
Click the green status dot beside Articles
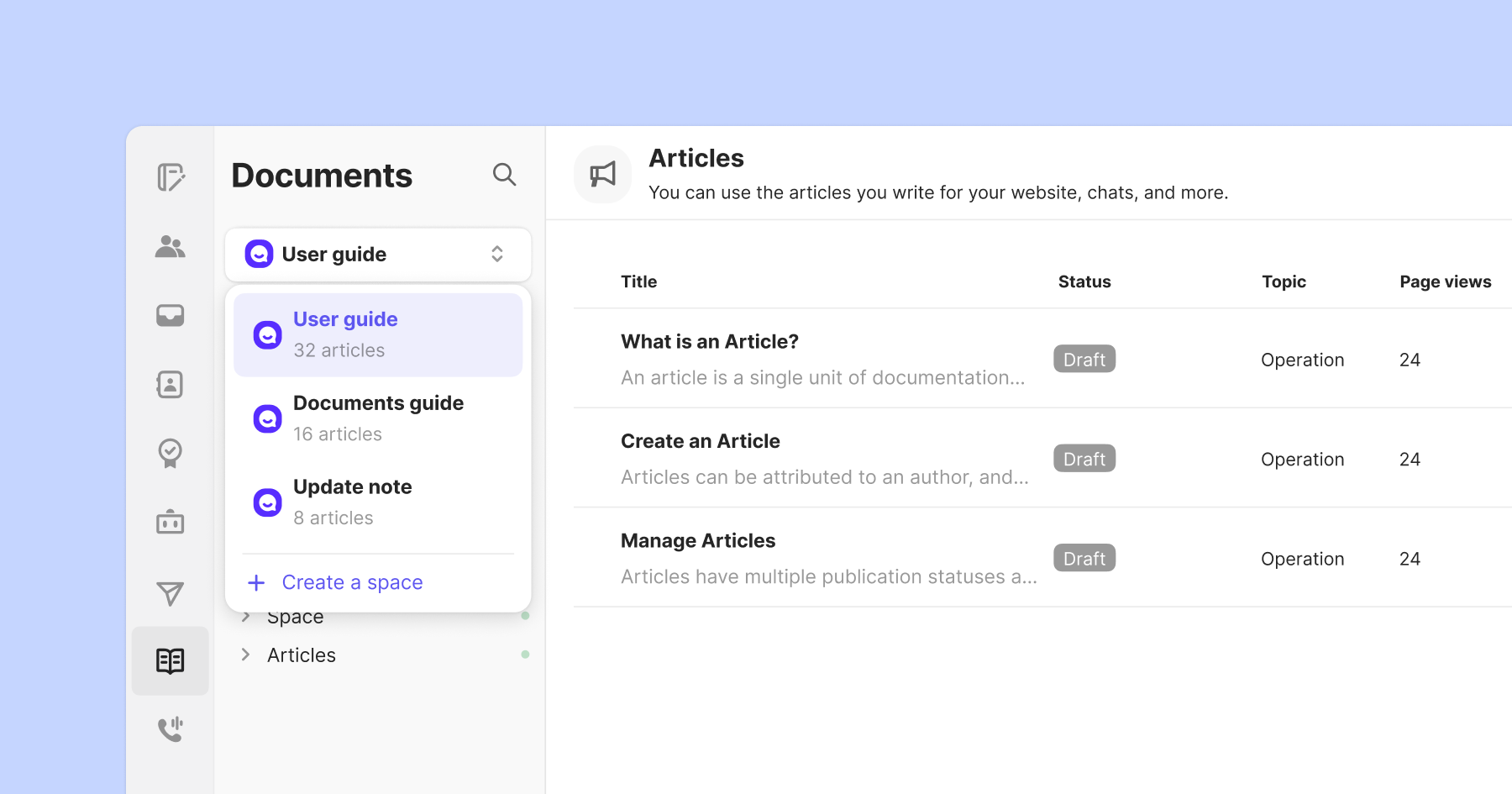pos(525,654)
